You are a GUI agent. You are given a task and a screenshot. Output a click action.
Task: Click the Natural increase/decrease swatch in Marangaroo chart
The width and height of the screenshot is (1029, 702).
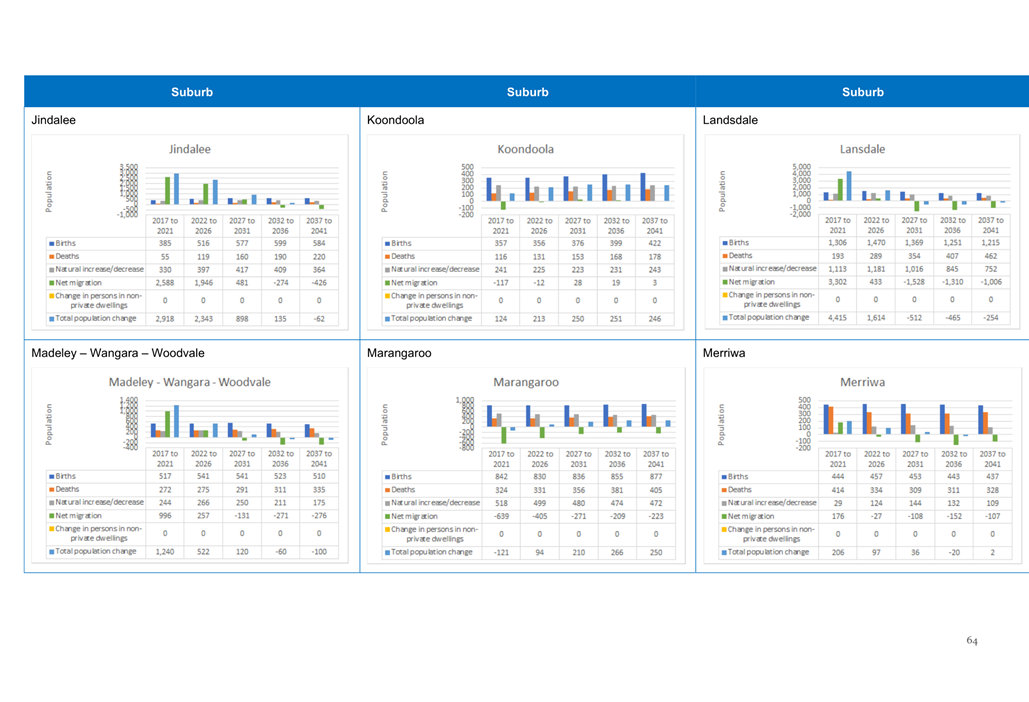(386, 503)
